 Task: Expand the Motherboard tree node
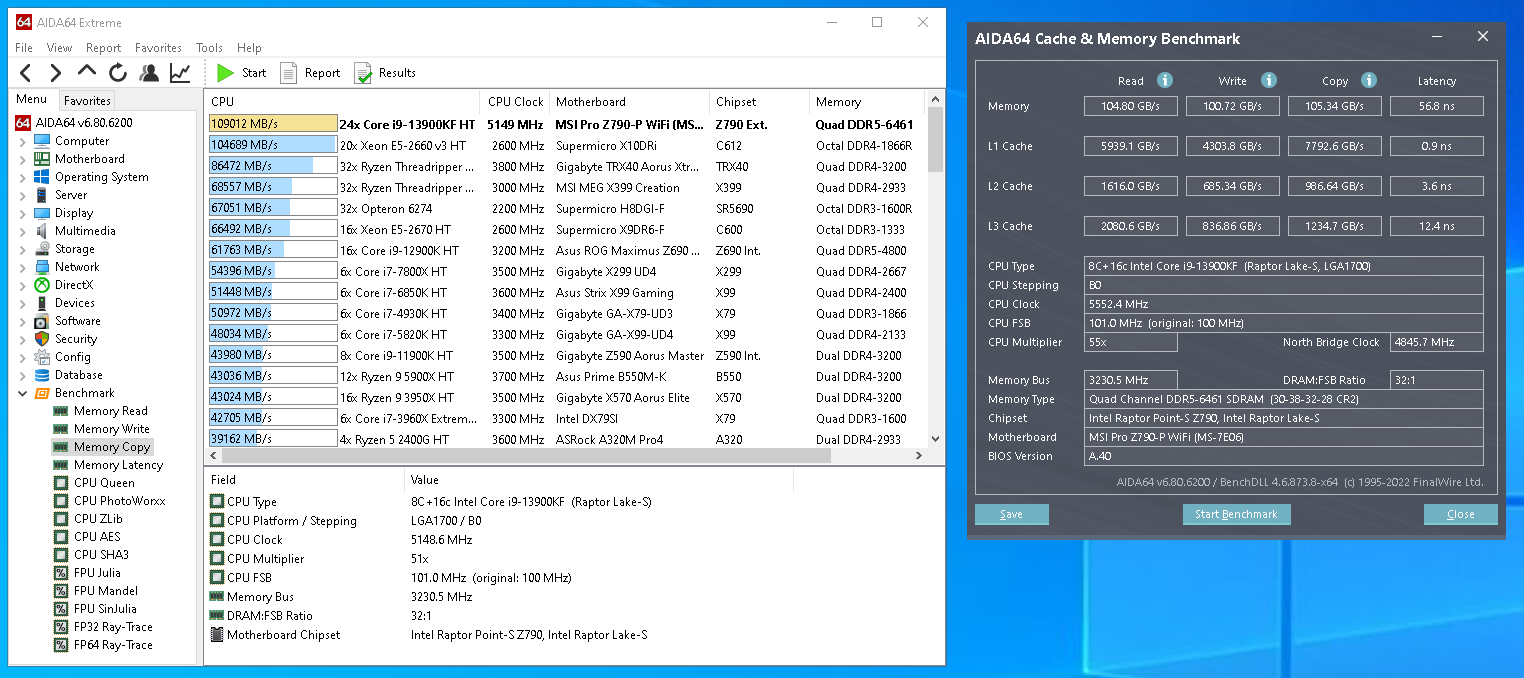coord(23,159)
